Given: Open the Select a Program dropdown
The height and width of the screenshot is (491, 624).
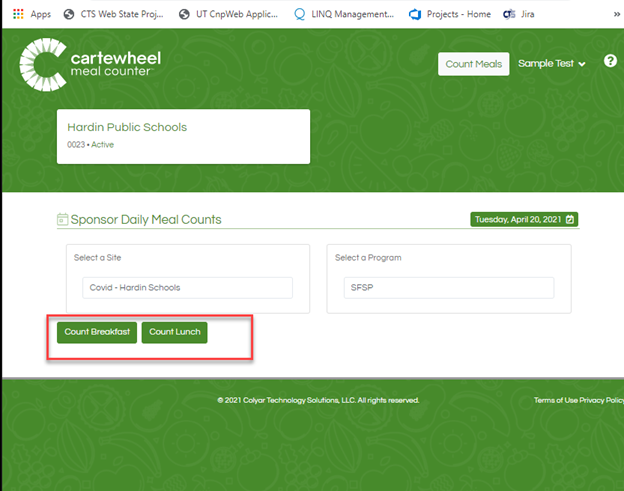Looking at the screenshot, I should click(x=449, y=288).
